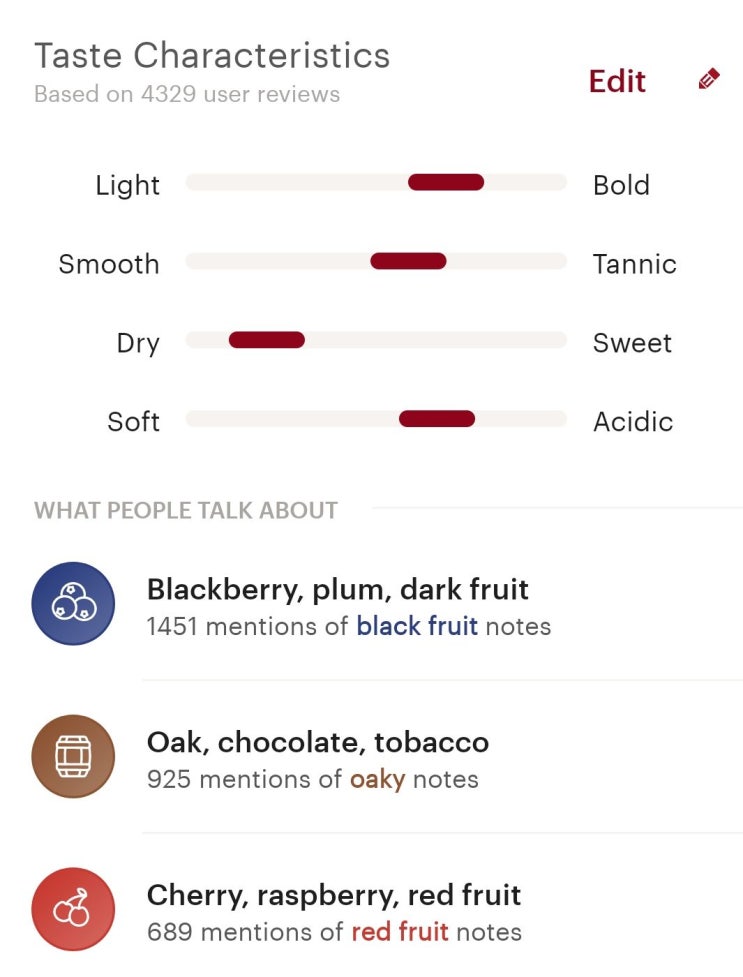
Task: Click the Light to Bold slider indicator
Action: pyautogui.click(x=446, y=182)
